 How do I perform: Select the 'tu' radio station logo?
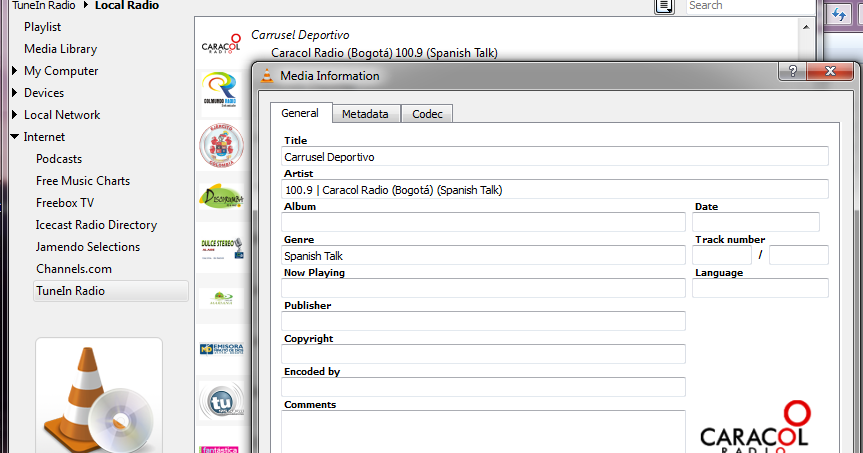[221, 401]
